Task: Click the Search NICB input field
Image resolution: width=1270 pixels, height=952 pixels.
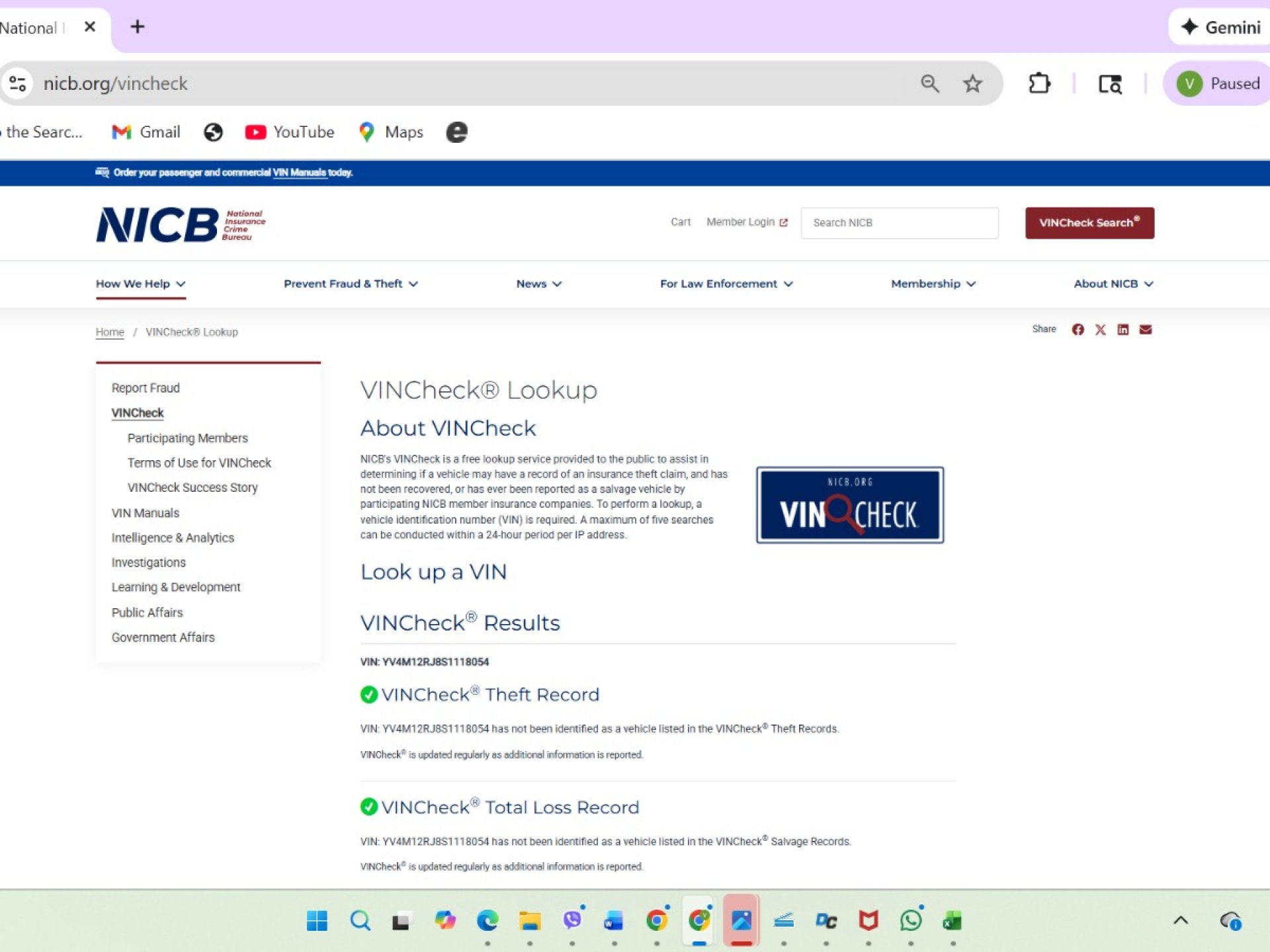Action: point(899,223)
